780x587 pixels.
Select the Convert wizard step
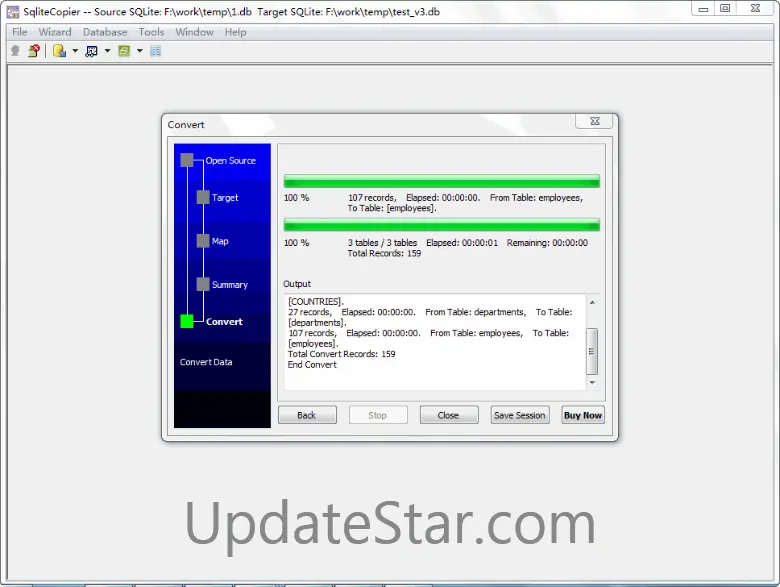click(224, 321)
